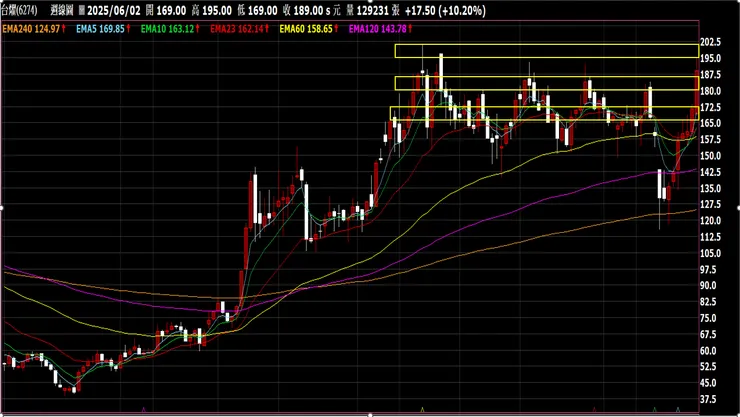
Task: Click the high price 高 195.00
Action: [x=211, y=10]
